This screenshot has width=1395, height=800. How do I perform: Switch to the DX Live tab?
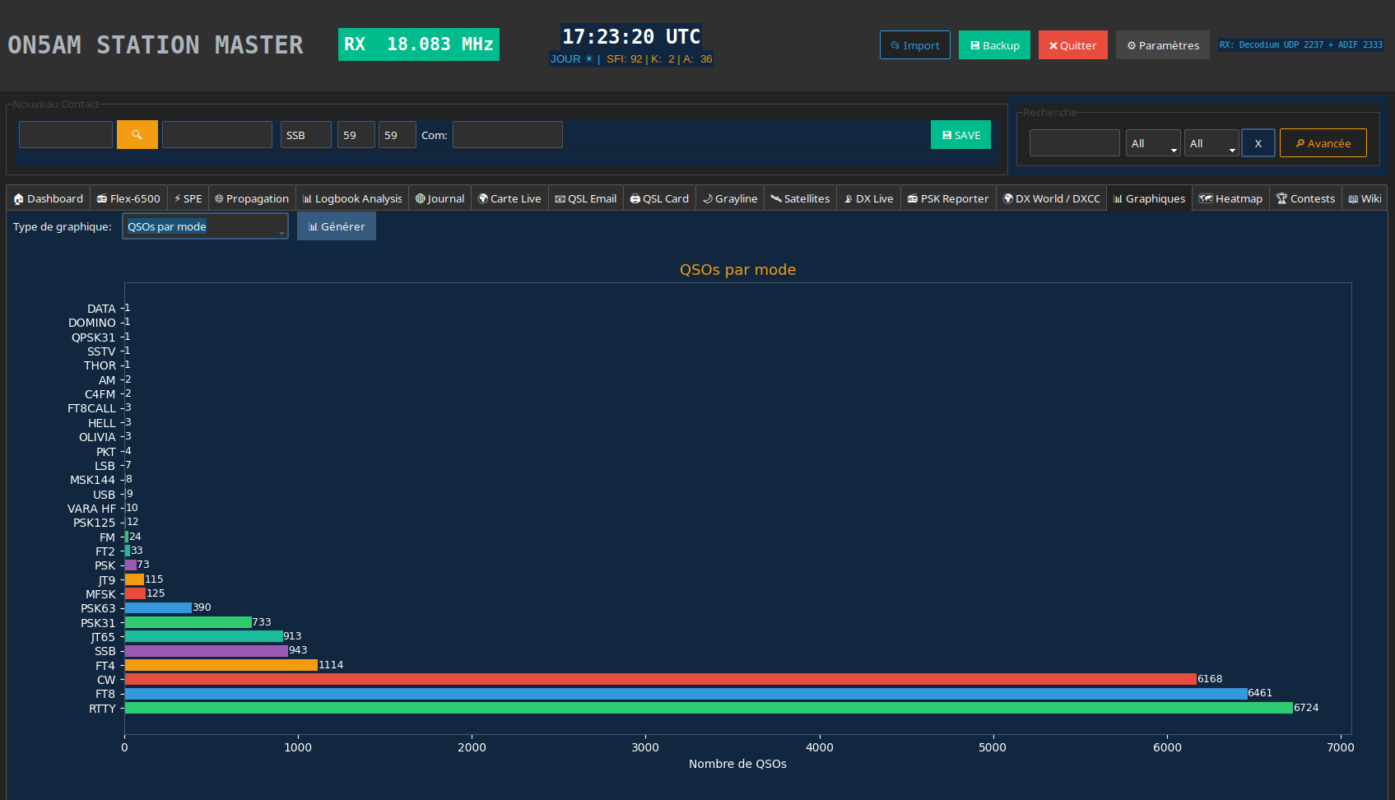click(x=869, y=199)
